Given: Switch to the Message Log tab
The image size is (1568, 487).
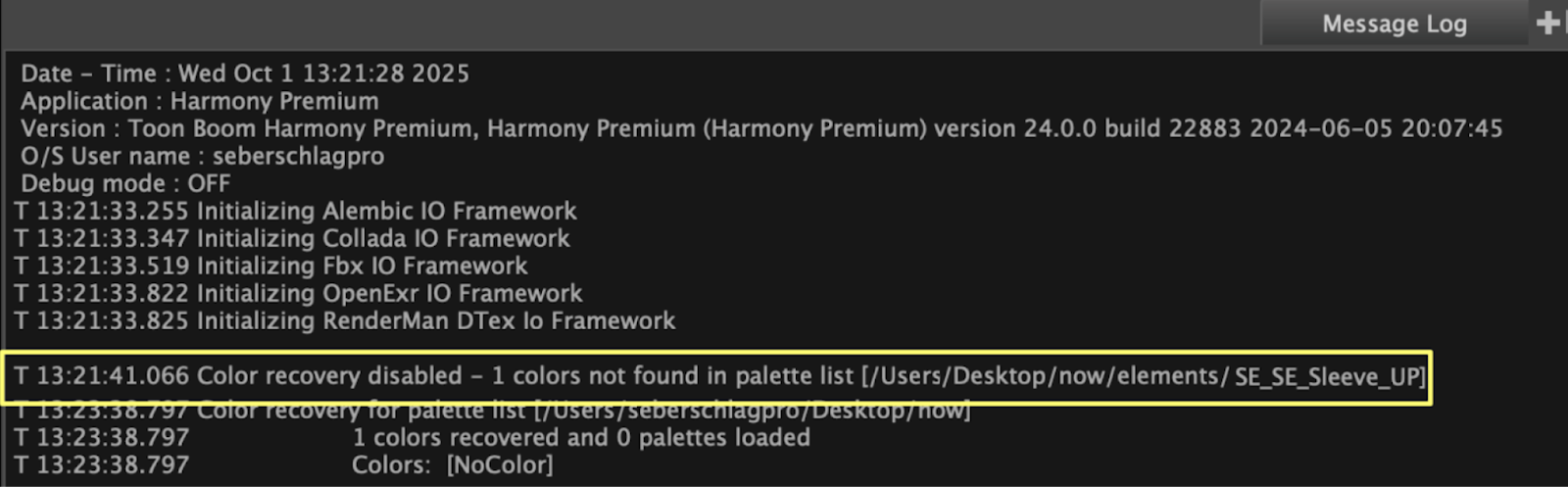Looking at the screenshot, I should pos(1394,24).
